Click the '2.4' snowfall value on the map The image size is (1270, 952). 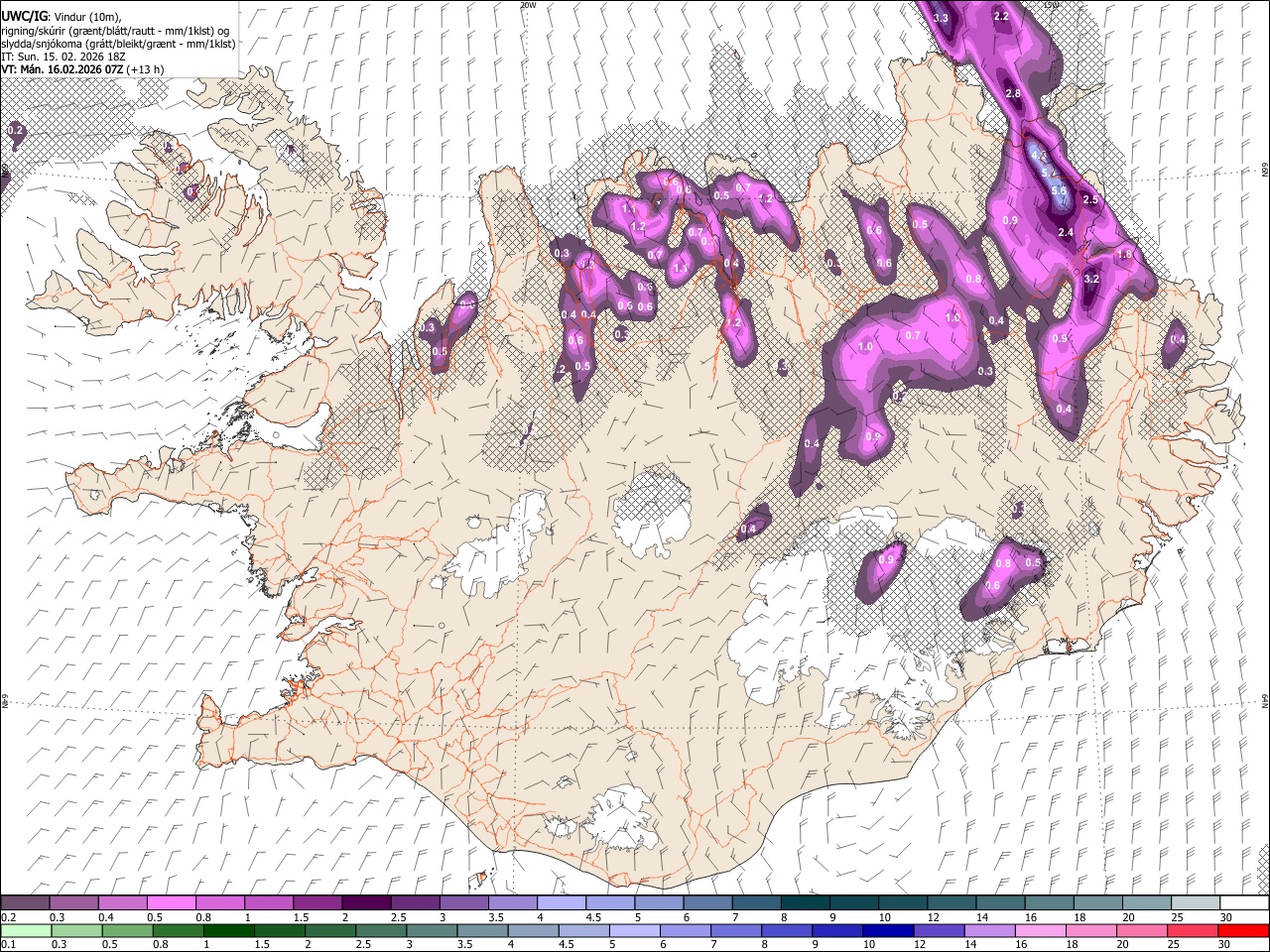coord(1067,232)
